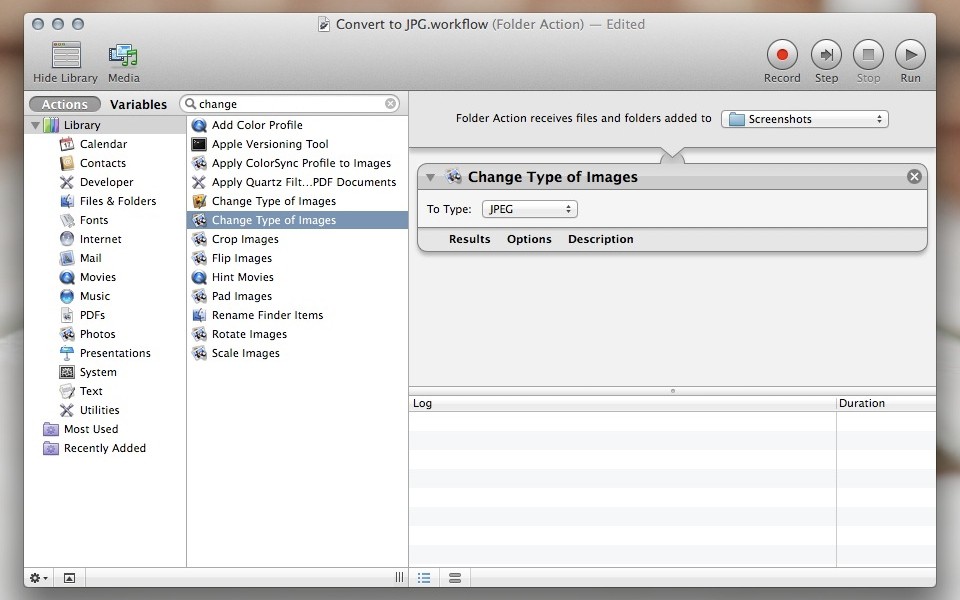The height and width of the screenshot is (600, 960).
Task: Click the Step button in toolbar
Action: (x=826, y=54)
